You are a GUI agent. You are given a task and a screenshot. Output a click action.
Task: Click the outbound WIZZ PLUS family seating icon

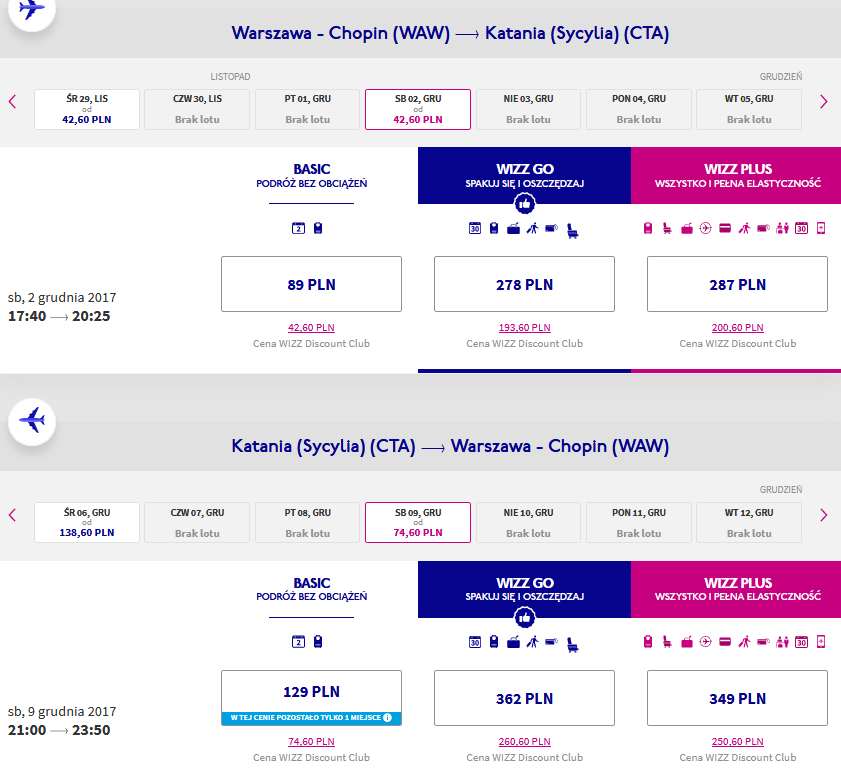click(783, 228)
